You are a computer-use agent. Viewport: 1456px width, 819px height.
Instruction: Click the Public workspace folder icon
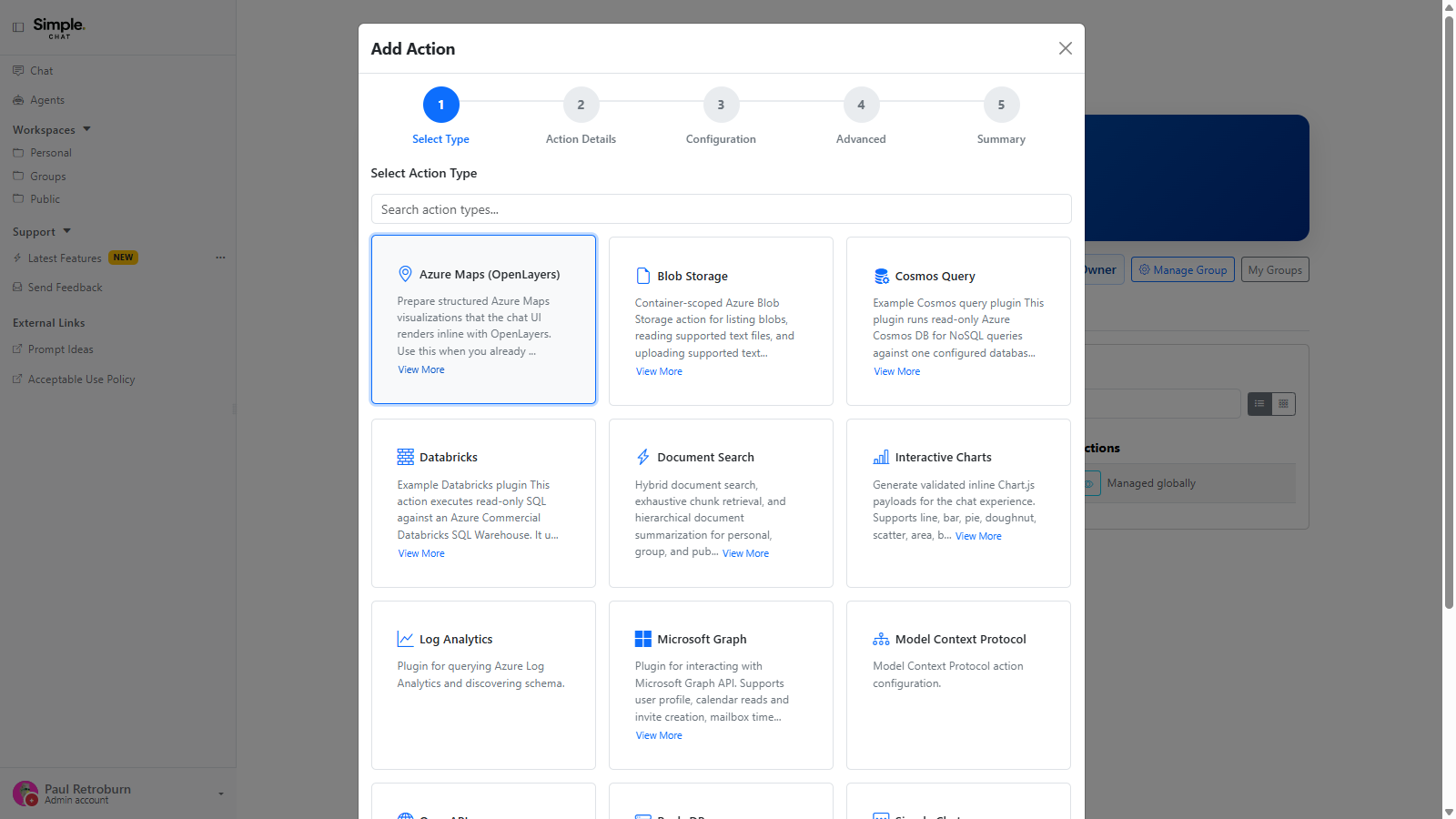point(18,198)
